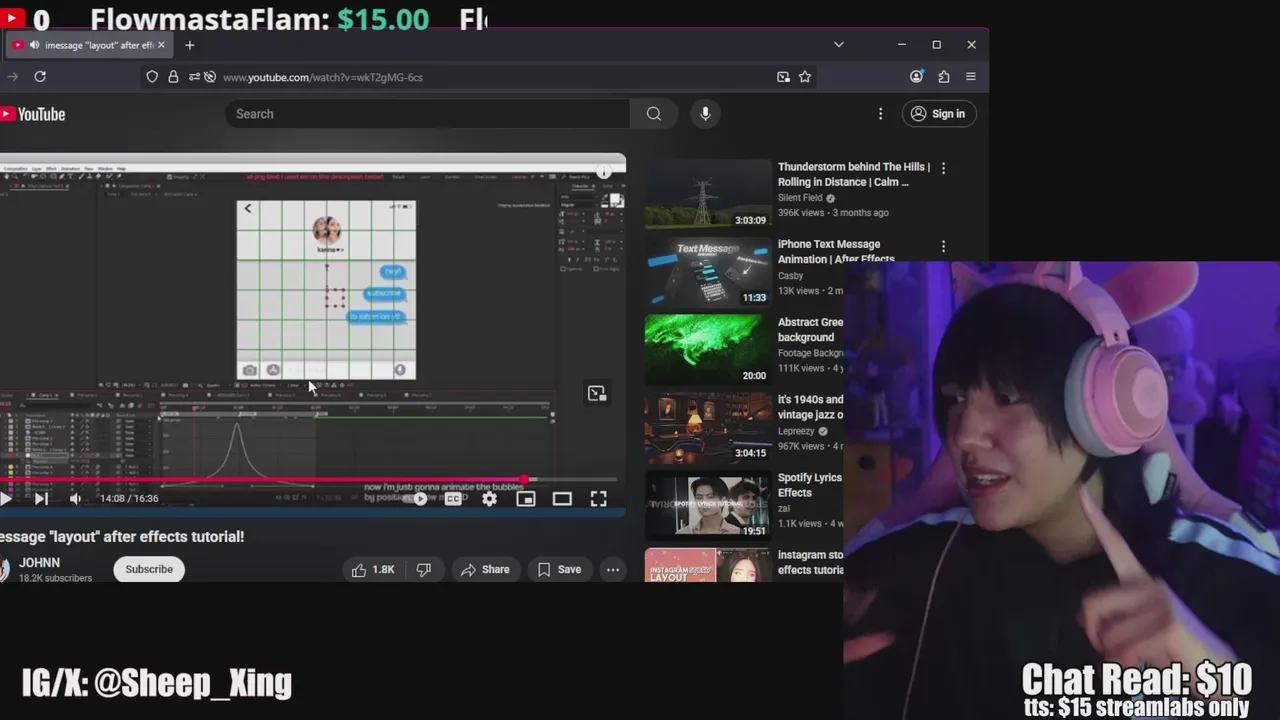Viewport: 1280px width, 720px height.
Task: Open more actions menu beside Save
Action: coord(613,569)
